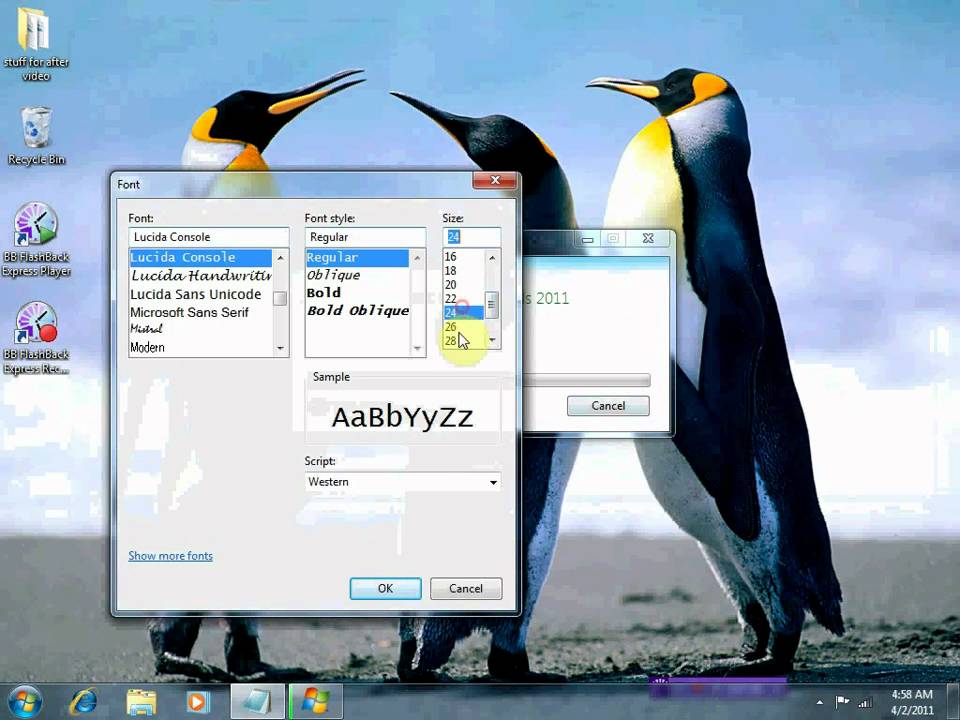Choose the Mistral font entry
This screenshot has height=720, width=960.
(x=201, y=329)
